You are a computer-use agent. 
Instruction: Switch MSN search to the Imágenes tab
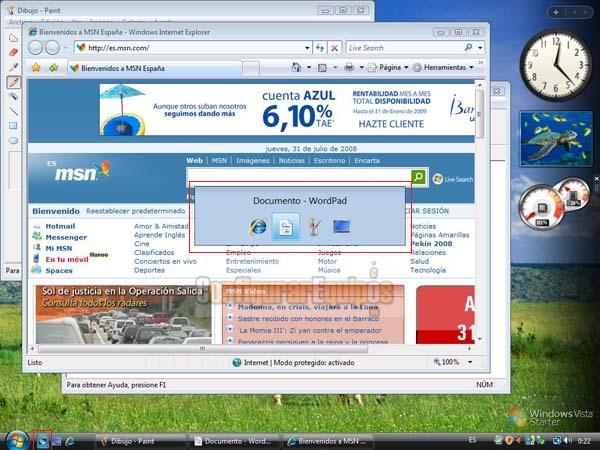(x=253, y=161)
